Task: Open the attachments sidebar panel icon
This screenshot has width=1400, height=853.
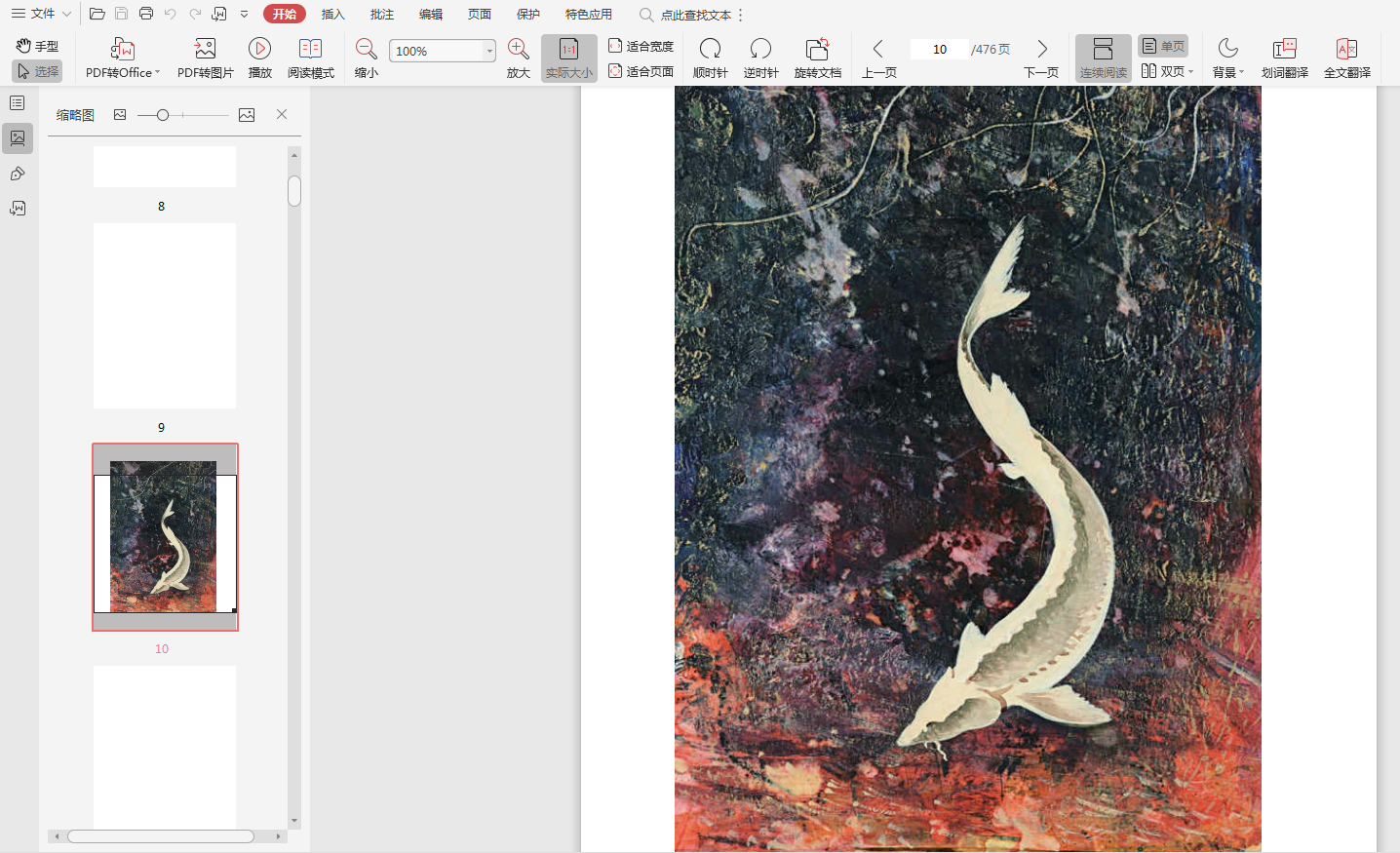Action: (x=18, y=209)
